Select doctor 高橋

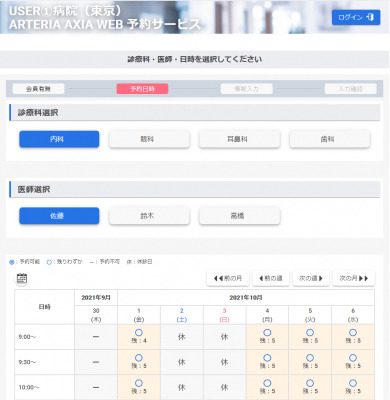click(239, 216)
